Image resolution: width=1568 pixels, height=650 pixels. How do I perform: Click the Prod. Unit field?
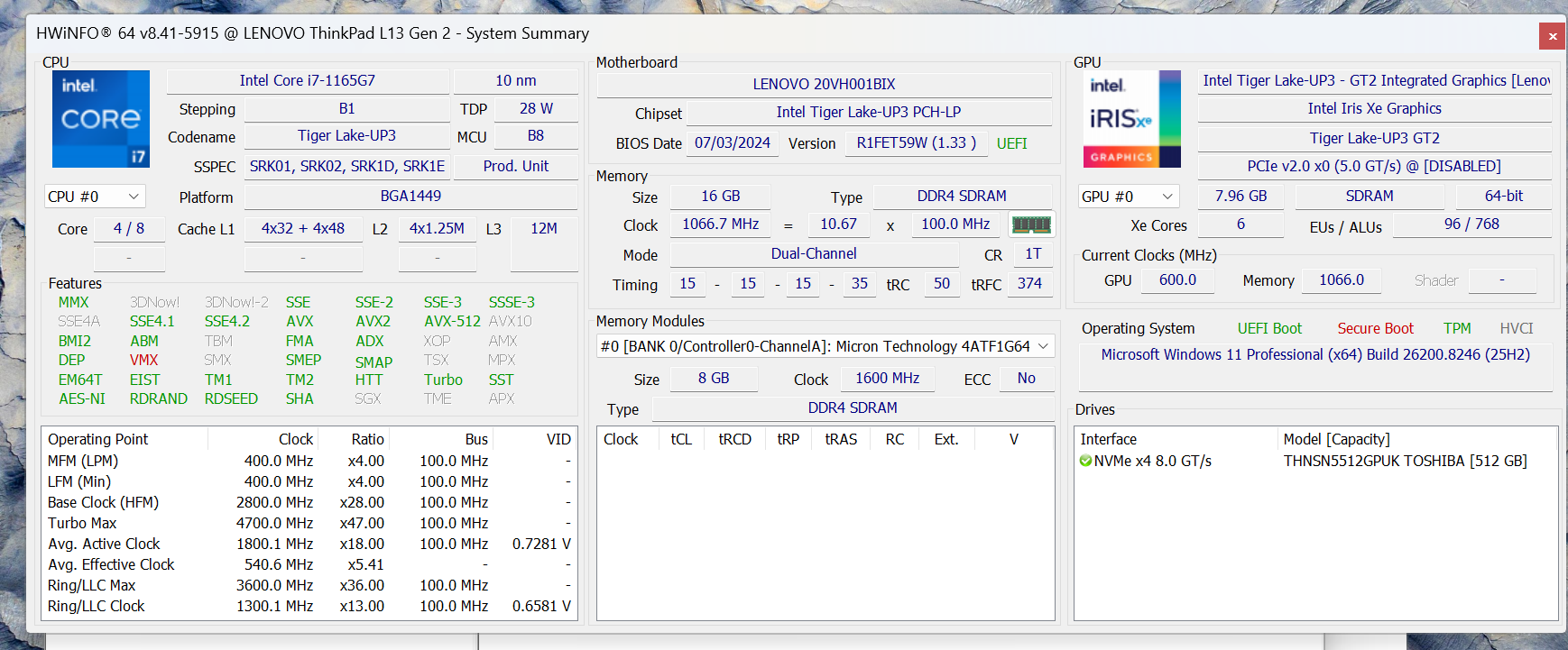click(516, 166)
